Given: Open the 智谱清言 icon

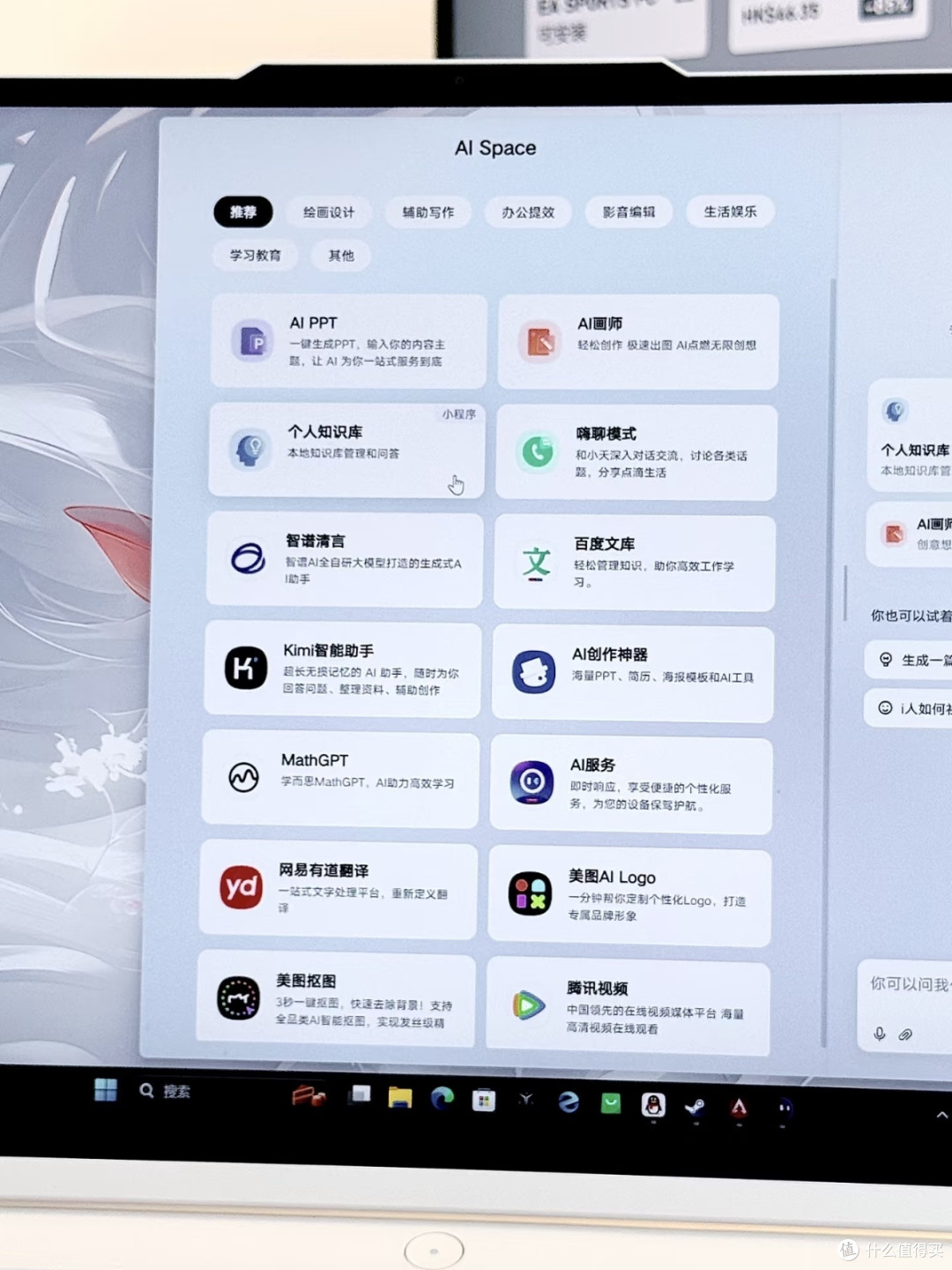Looking at the screenshot, I should click(x=248, y=558).
